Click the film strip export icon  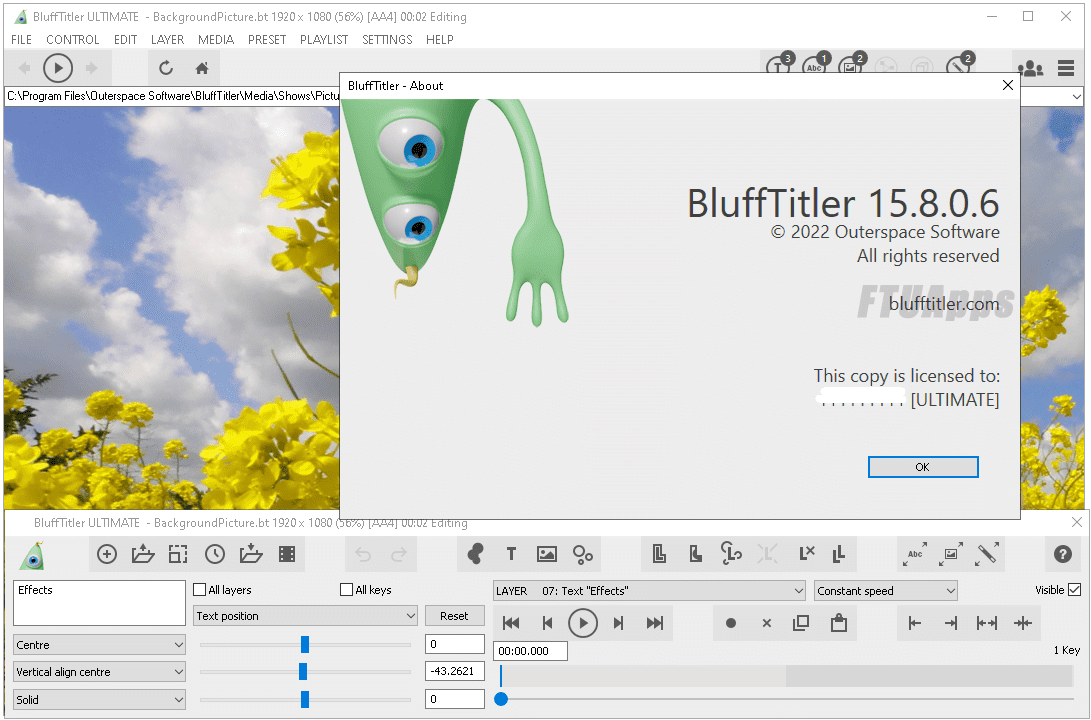(287, 554)
